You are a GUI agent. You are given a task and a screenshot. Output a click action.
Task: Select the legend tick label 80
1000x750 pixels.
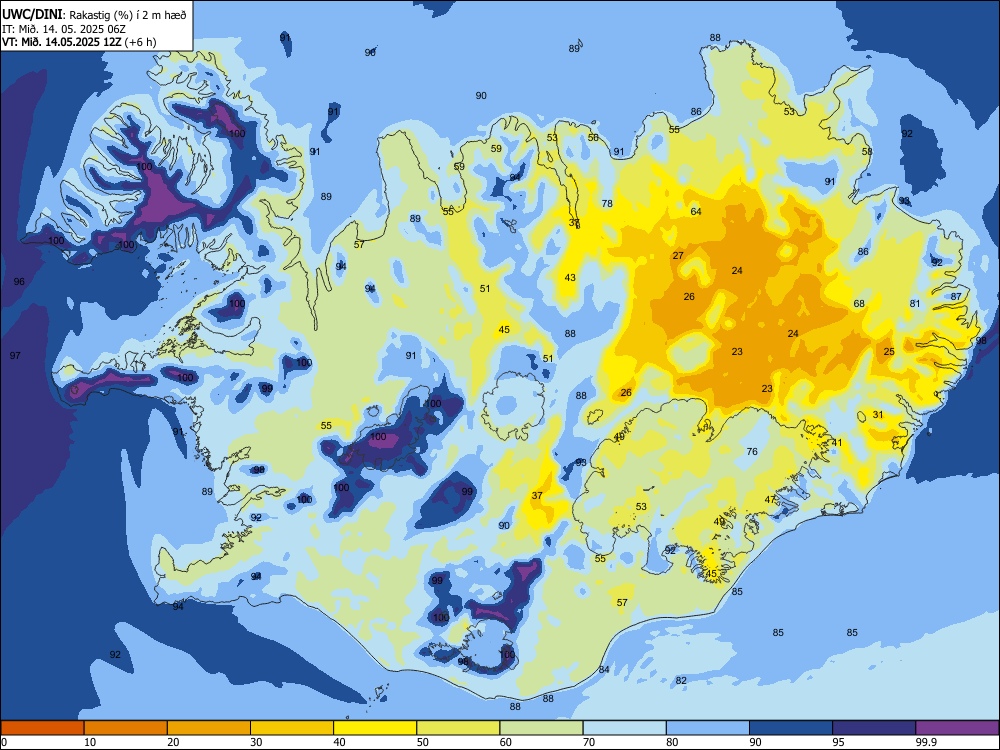[672, 742]
